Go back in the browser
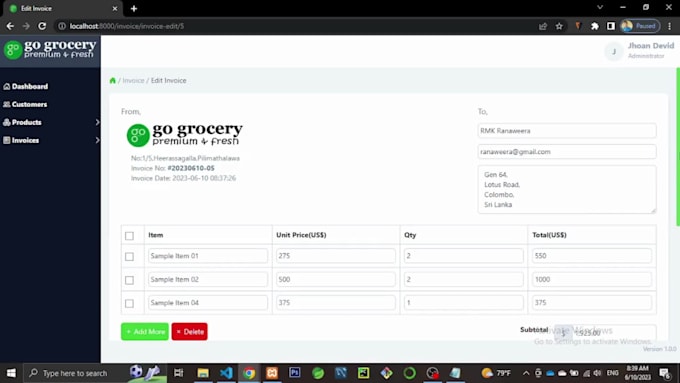 10,26
